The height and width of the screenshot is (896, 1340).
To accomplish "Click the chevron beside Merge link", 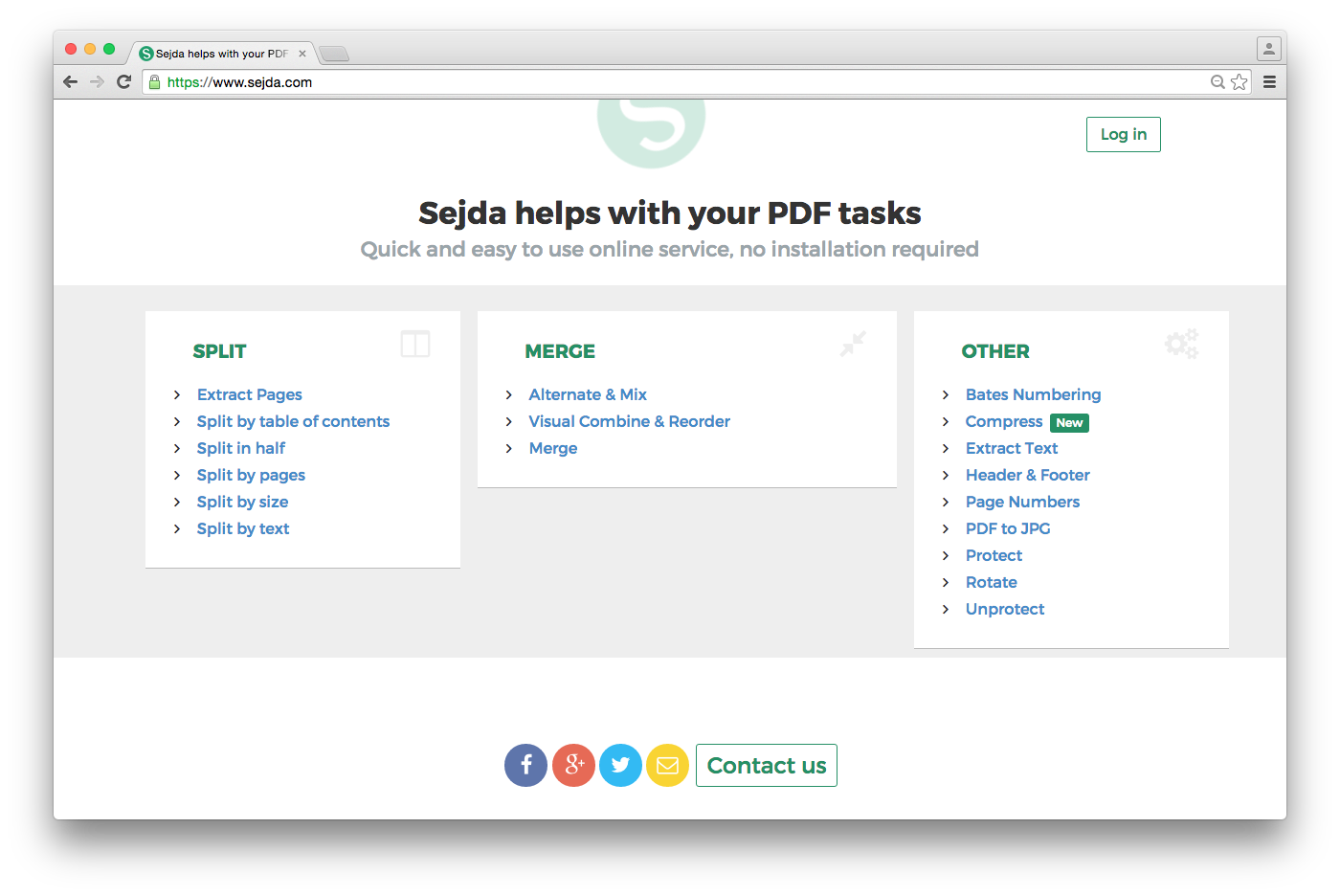I will [509, 448].
